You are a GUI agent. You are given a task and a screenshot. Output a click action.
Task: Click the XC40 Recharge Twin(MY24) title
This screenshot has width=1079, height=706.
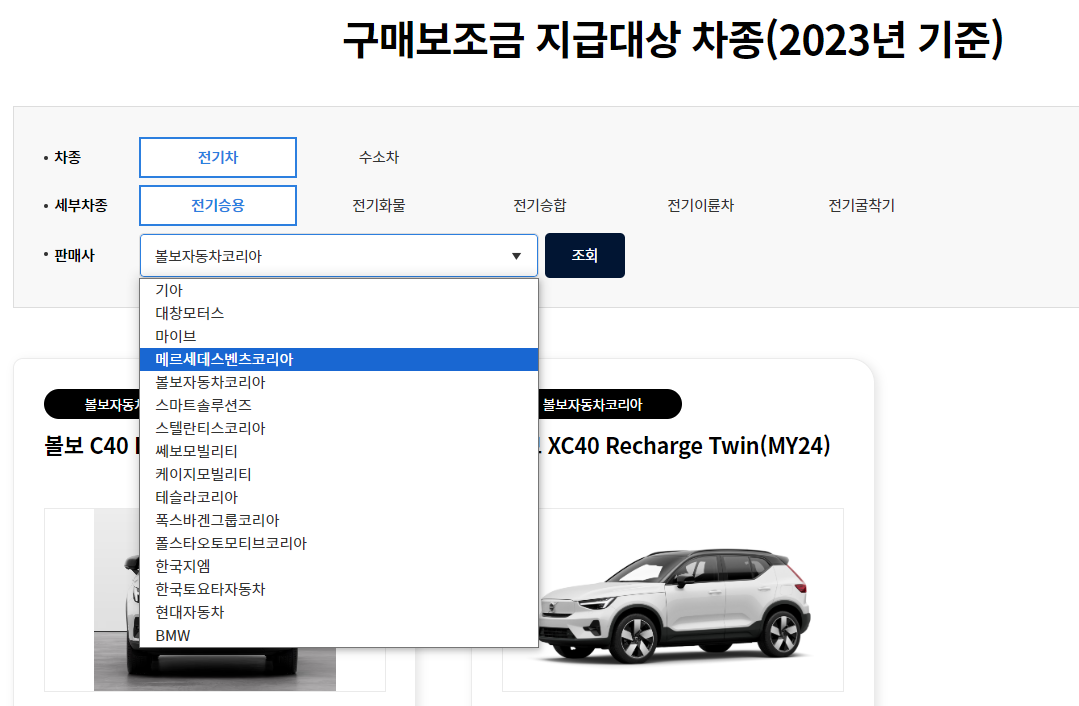click(689, 446)
